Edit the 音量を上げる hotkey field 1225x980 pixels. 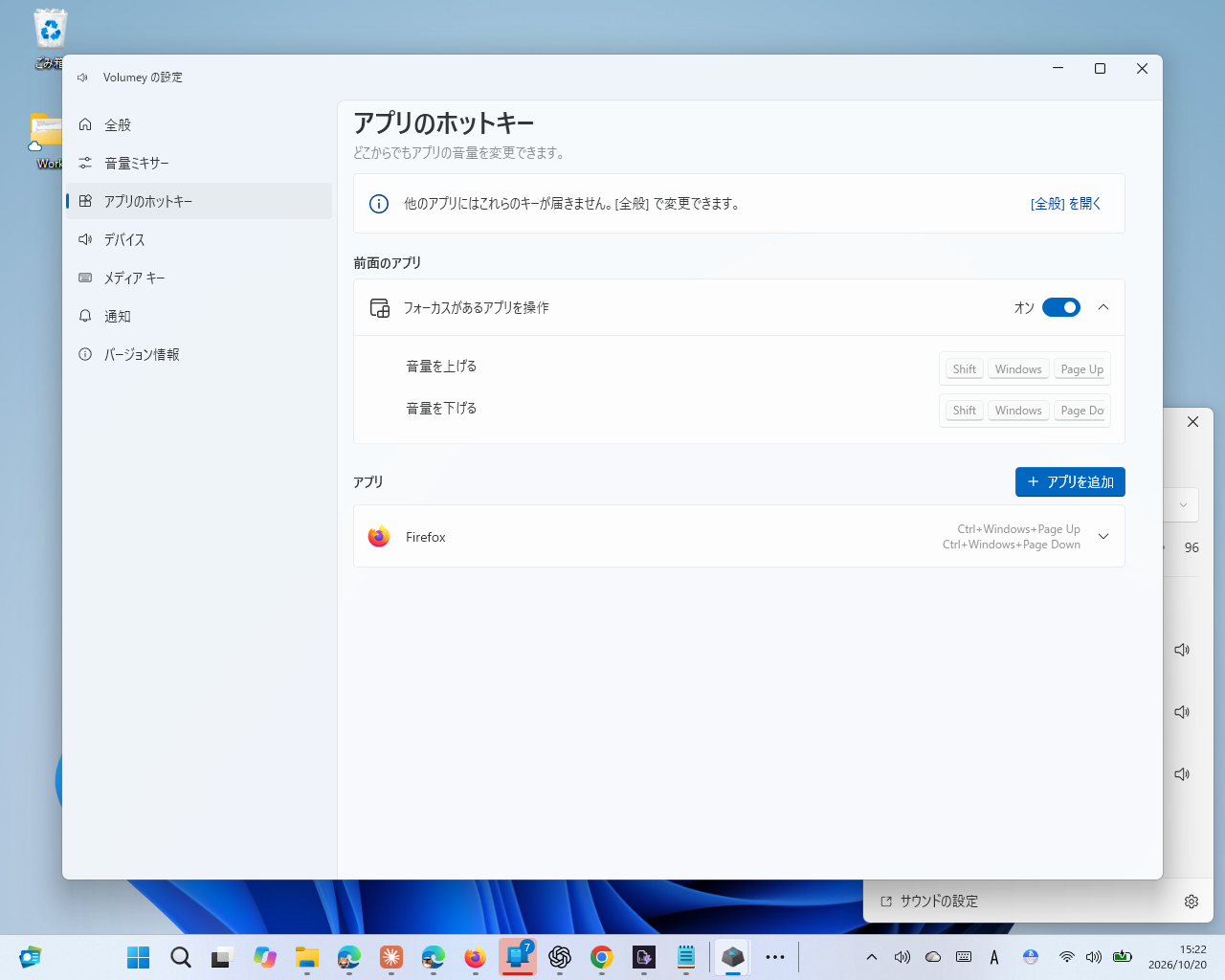pyautogui.click(x=1025, y=369)
